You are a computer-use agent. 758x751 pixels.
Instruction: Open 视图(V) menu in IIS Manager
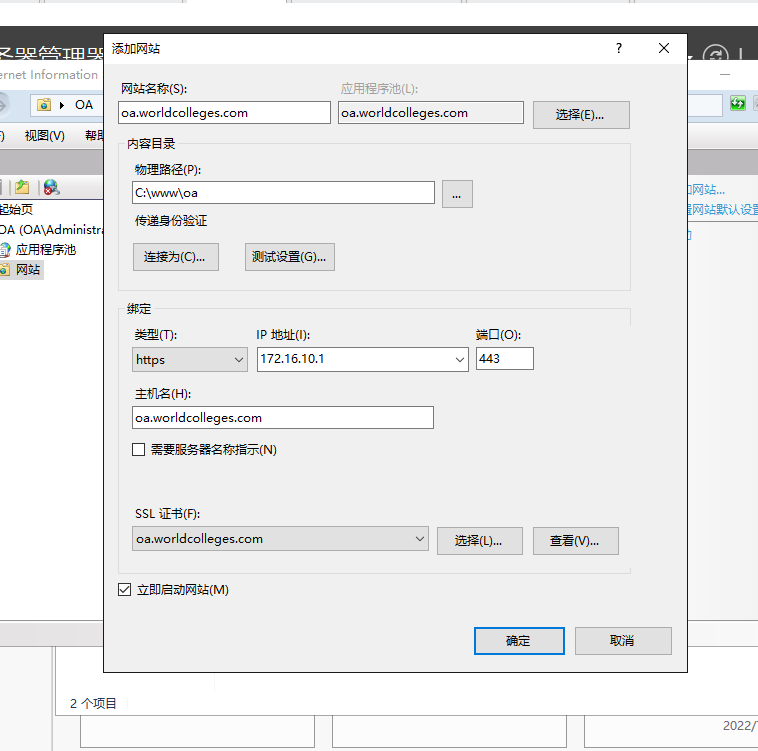44,136
